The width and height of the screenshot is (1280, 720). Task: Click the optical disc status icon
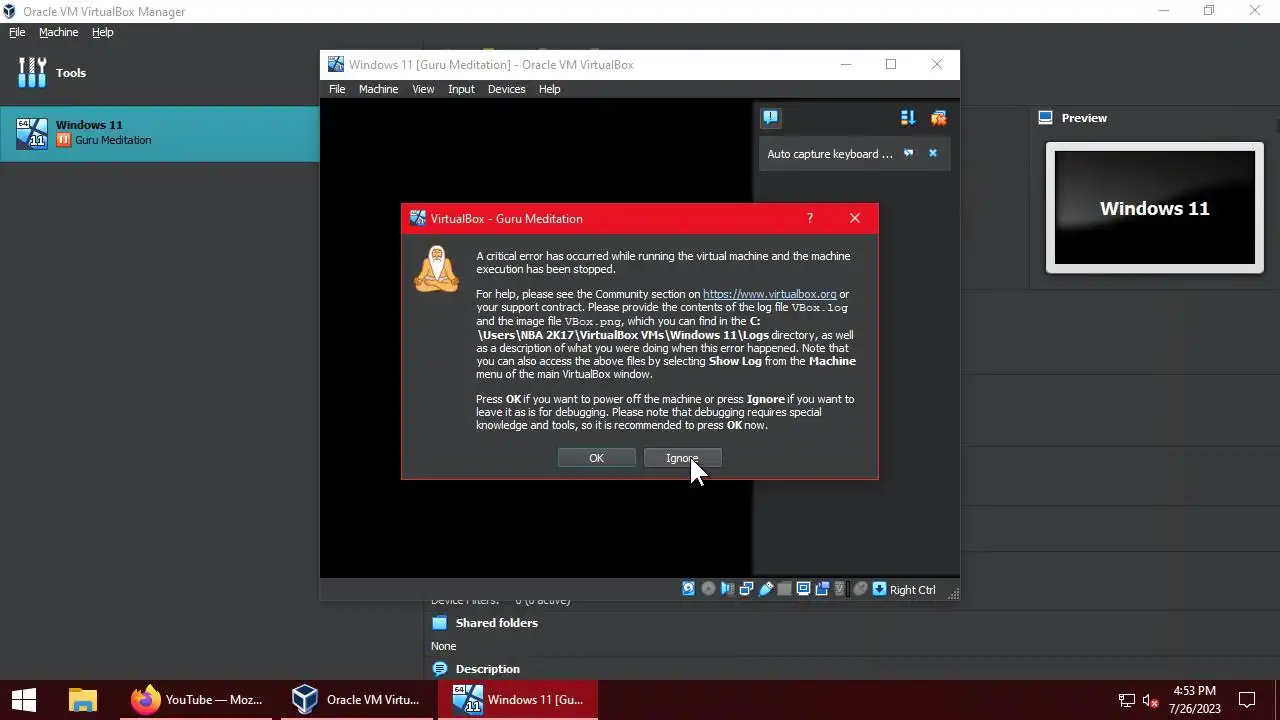[x=708, y=589]
